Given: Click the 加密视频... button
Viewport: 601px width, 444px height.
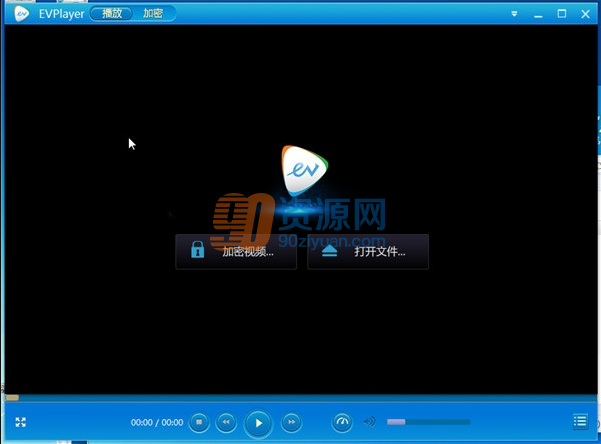Looking at the screenshot, I should [x=236, y=252].
